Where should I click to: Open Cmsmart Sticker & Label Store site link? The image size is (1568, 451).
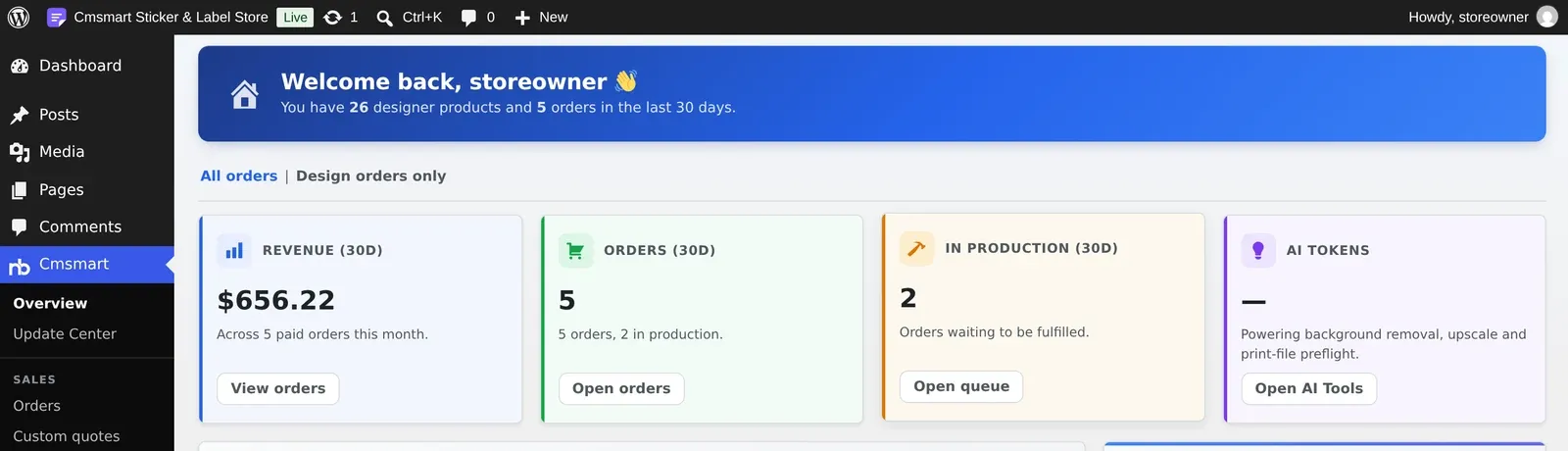point(171,17)
